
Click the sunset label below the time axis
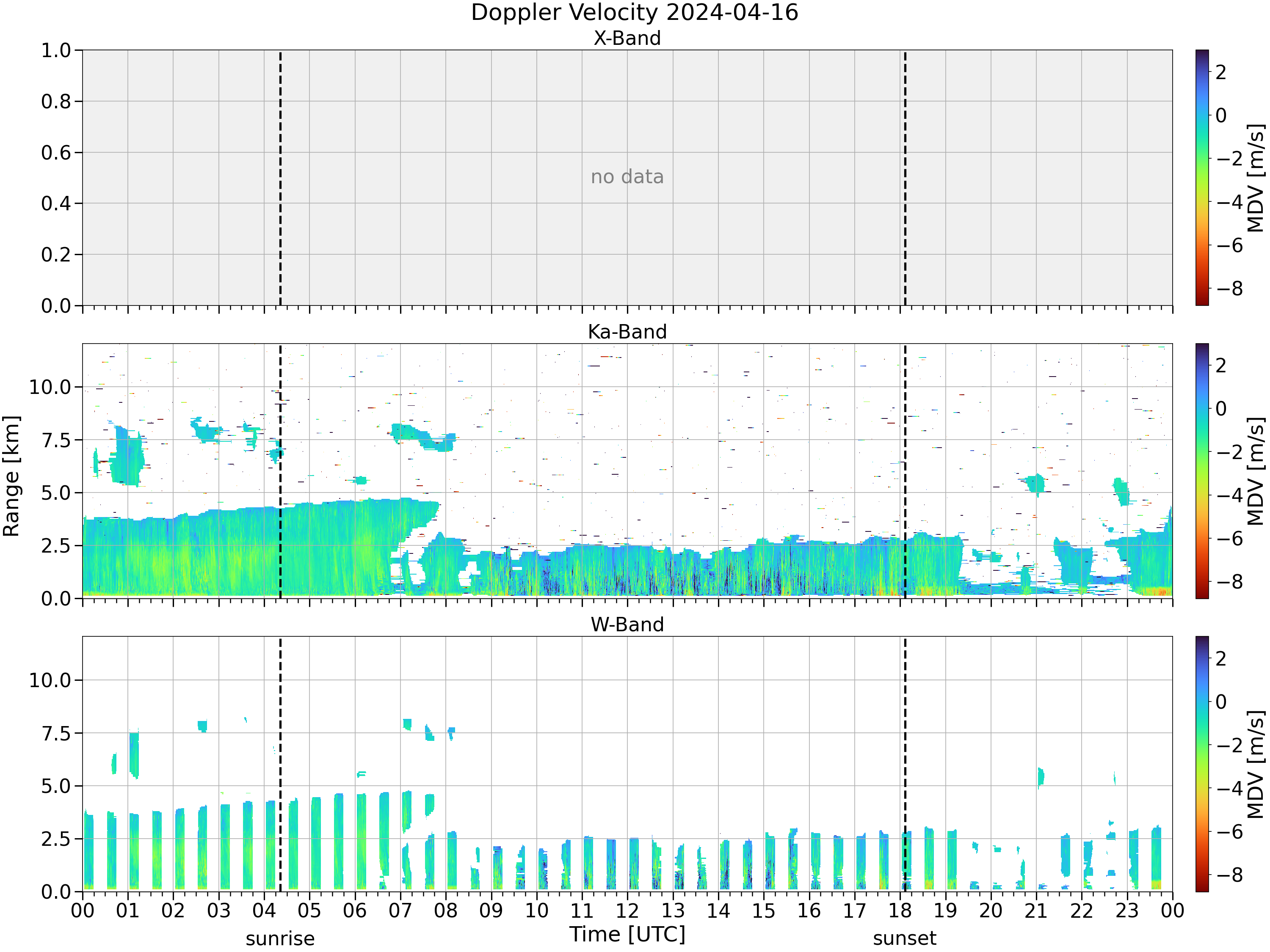[905, 939]
